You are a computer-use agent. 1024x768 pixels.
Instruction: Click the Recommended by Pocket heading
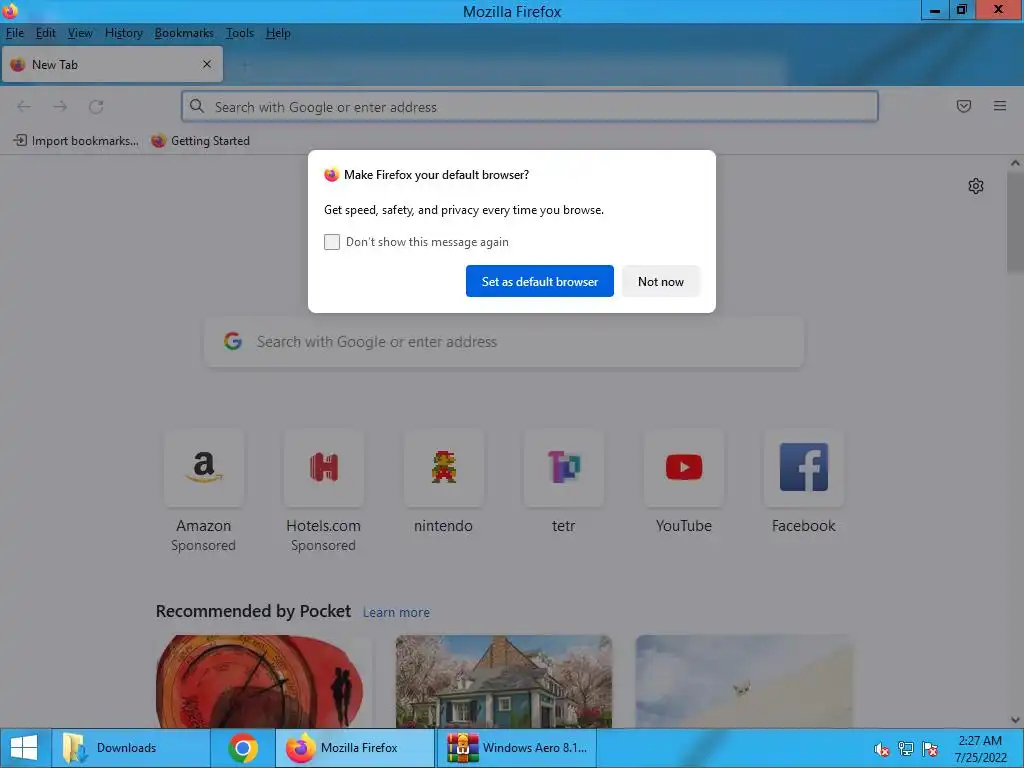(253, 611)
